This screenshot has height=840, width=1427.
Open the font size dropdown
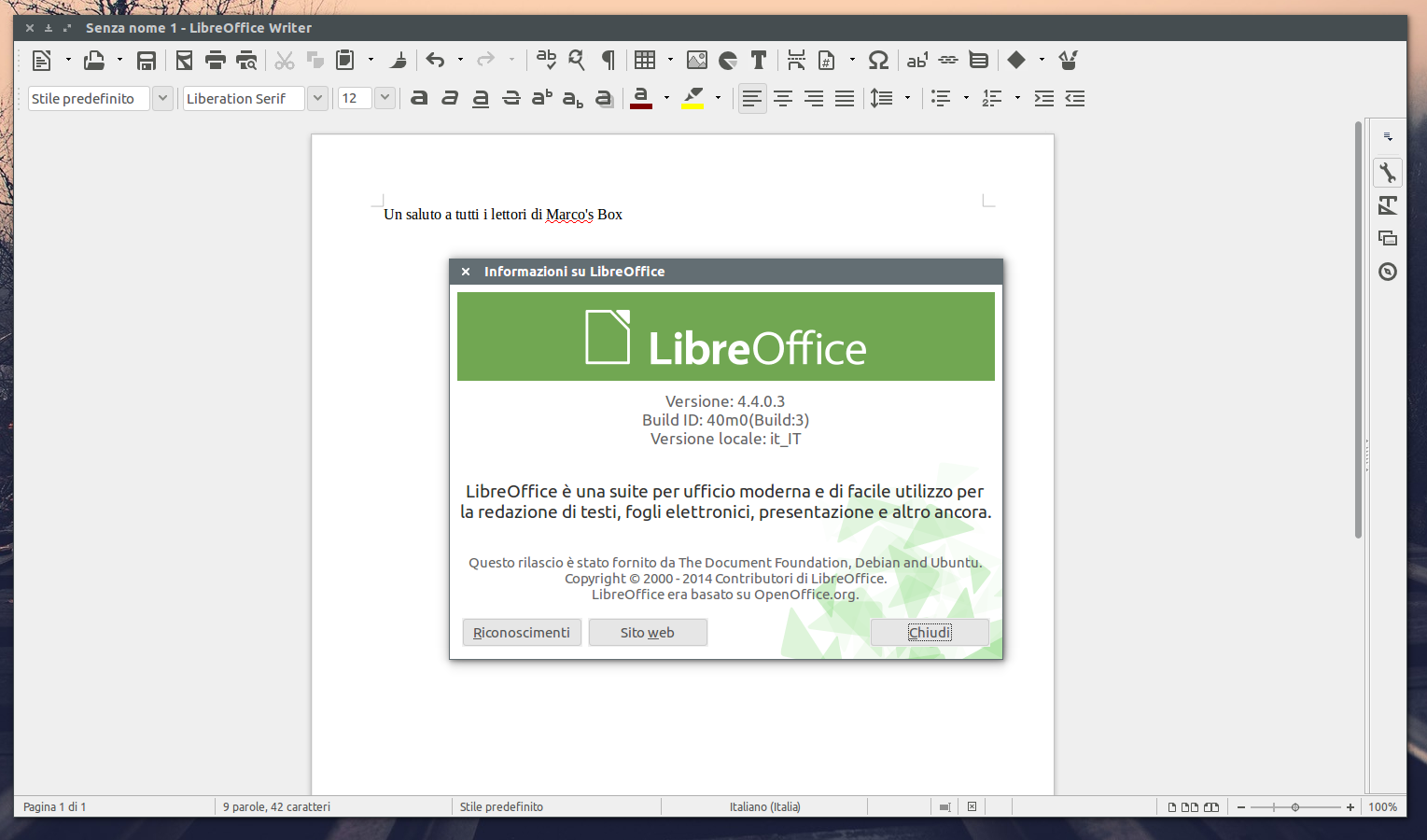click(385, 97)
